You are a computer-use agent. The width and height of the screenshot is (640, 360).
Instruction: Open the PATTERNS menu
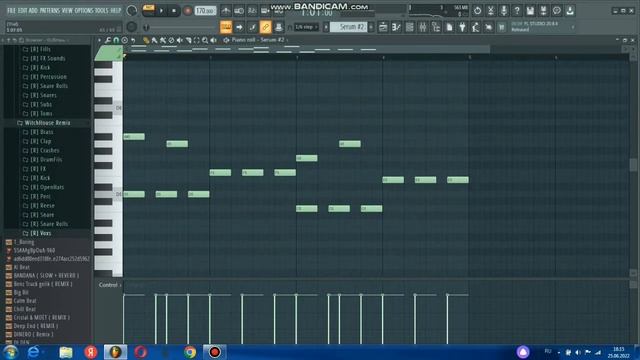(x=50, y=11)
